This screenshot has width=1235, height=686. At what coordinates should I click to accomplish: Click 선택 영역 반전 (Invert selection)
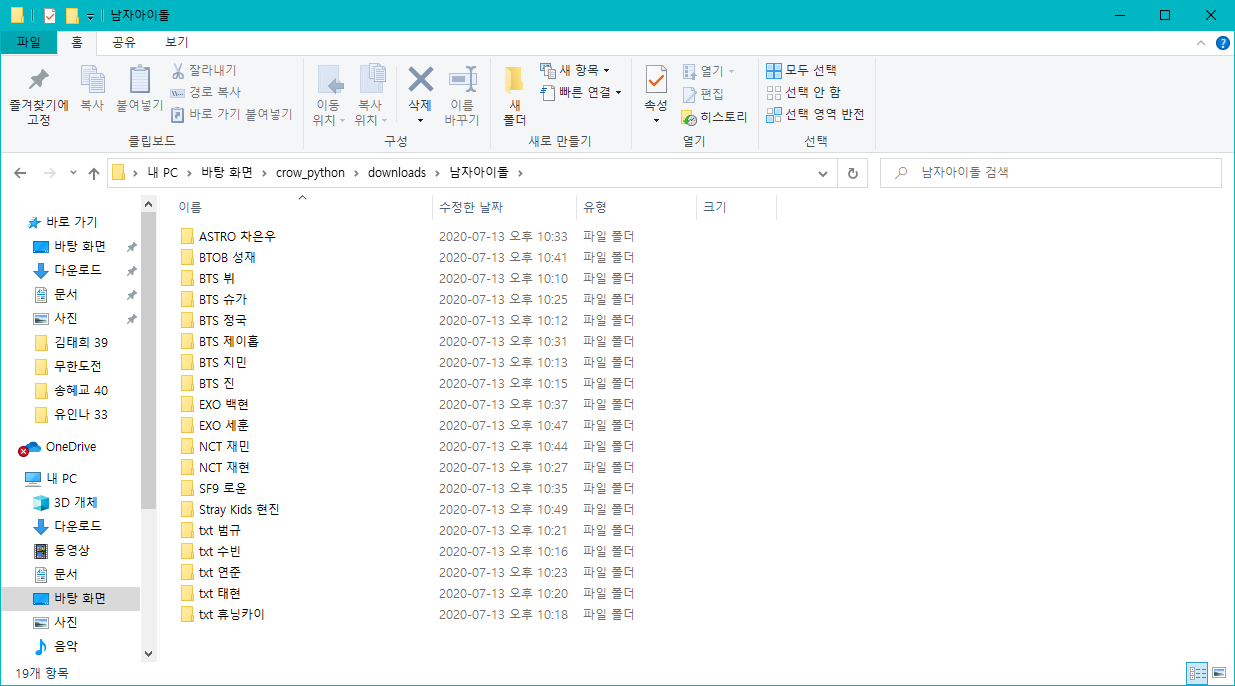[x=815, y=114]
